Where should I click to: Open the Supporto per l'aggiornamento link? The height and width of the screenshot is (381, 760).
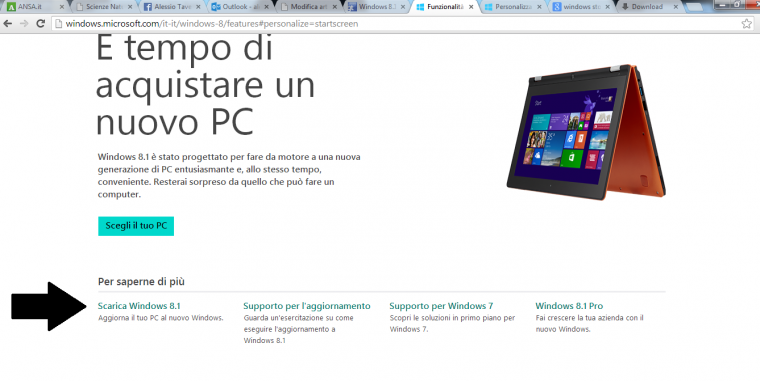click(307, 306)
